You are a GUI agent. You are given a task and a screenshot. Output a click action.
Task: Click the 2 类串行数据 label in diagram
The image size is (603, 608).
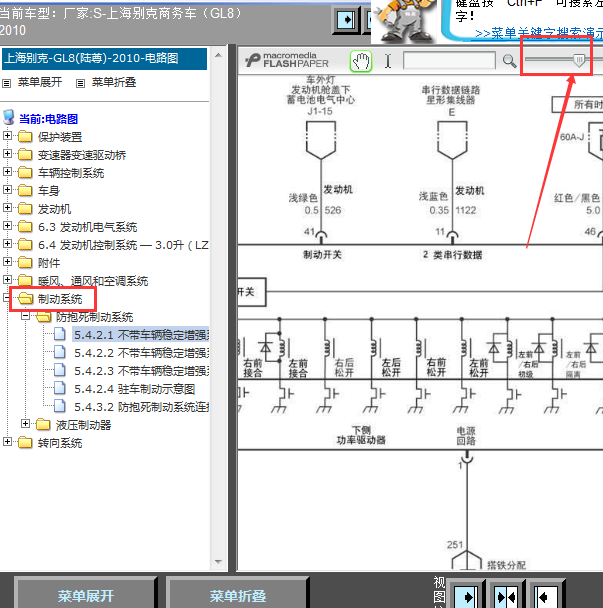[453, 255]
